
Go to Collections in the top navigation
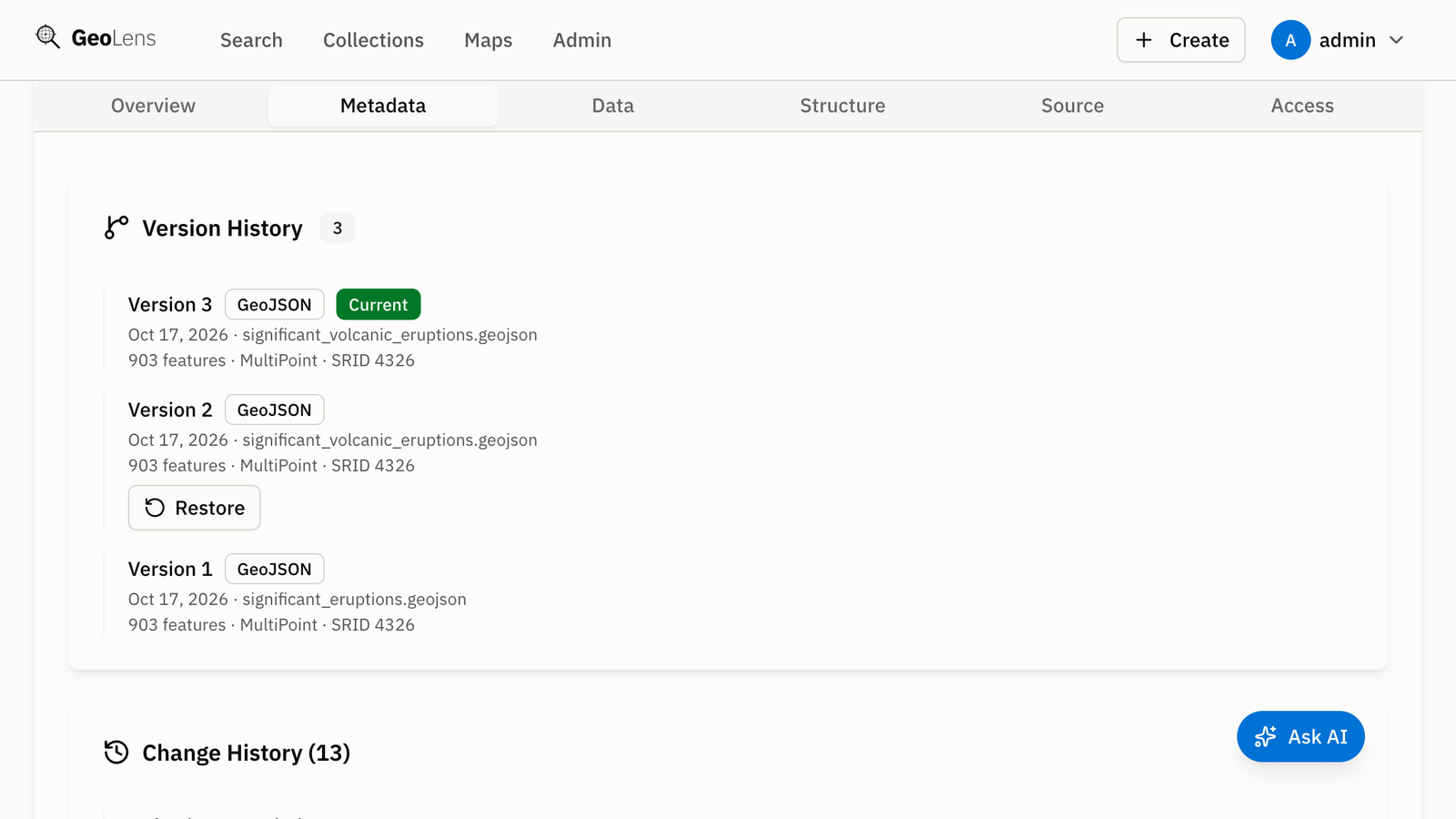point(373,40)
